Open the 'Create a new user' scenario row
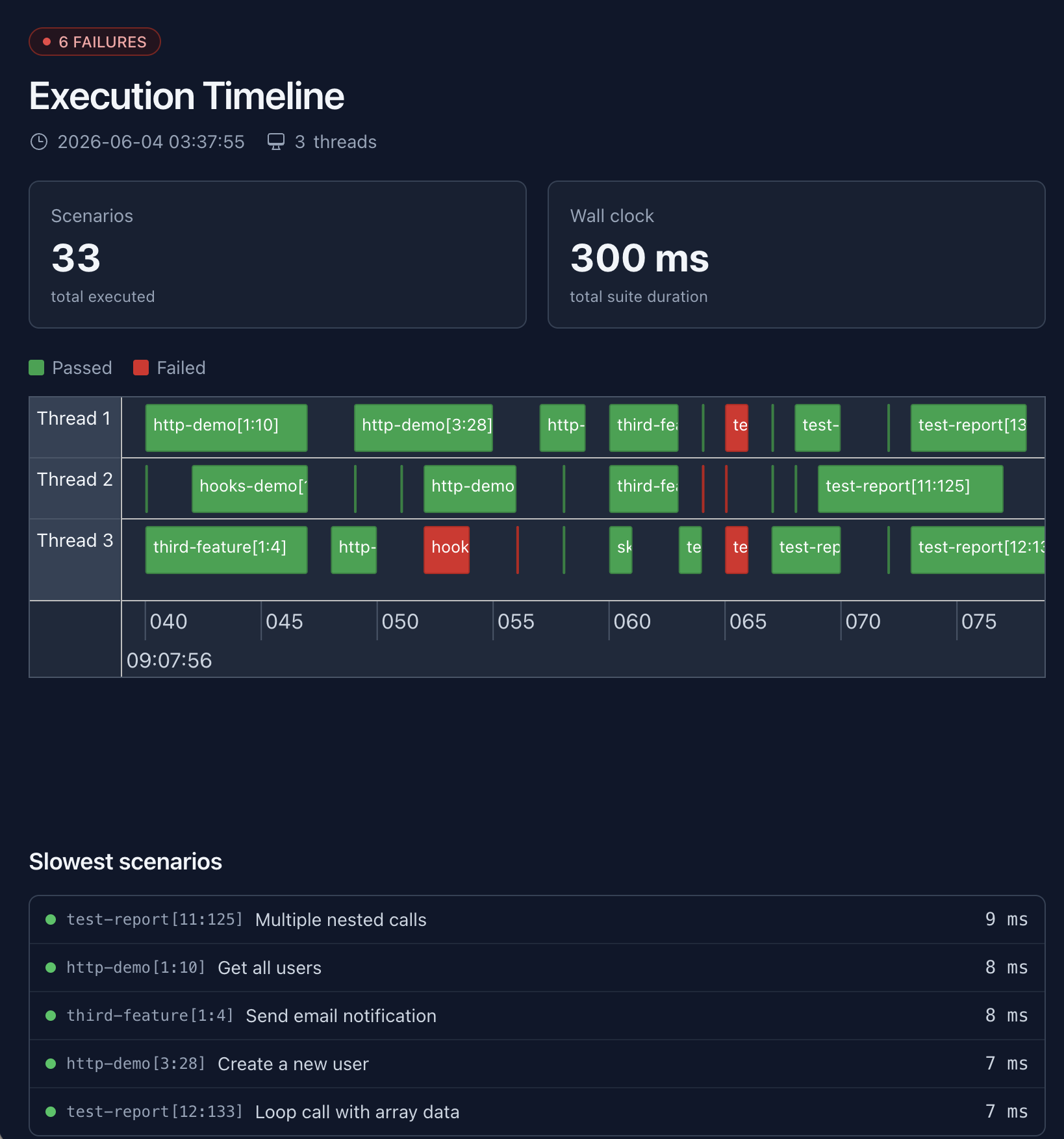This screenshot has width=1064, height=1139. [x=537, y=1064]
